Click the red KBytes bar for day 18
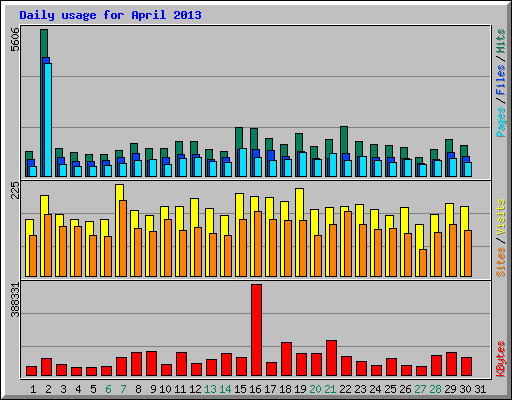 click(286, 359)
